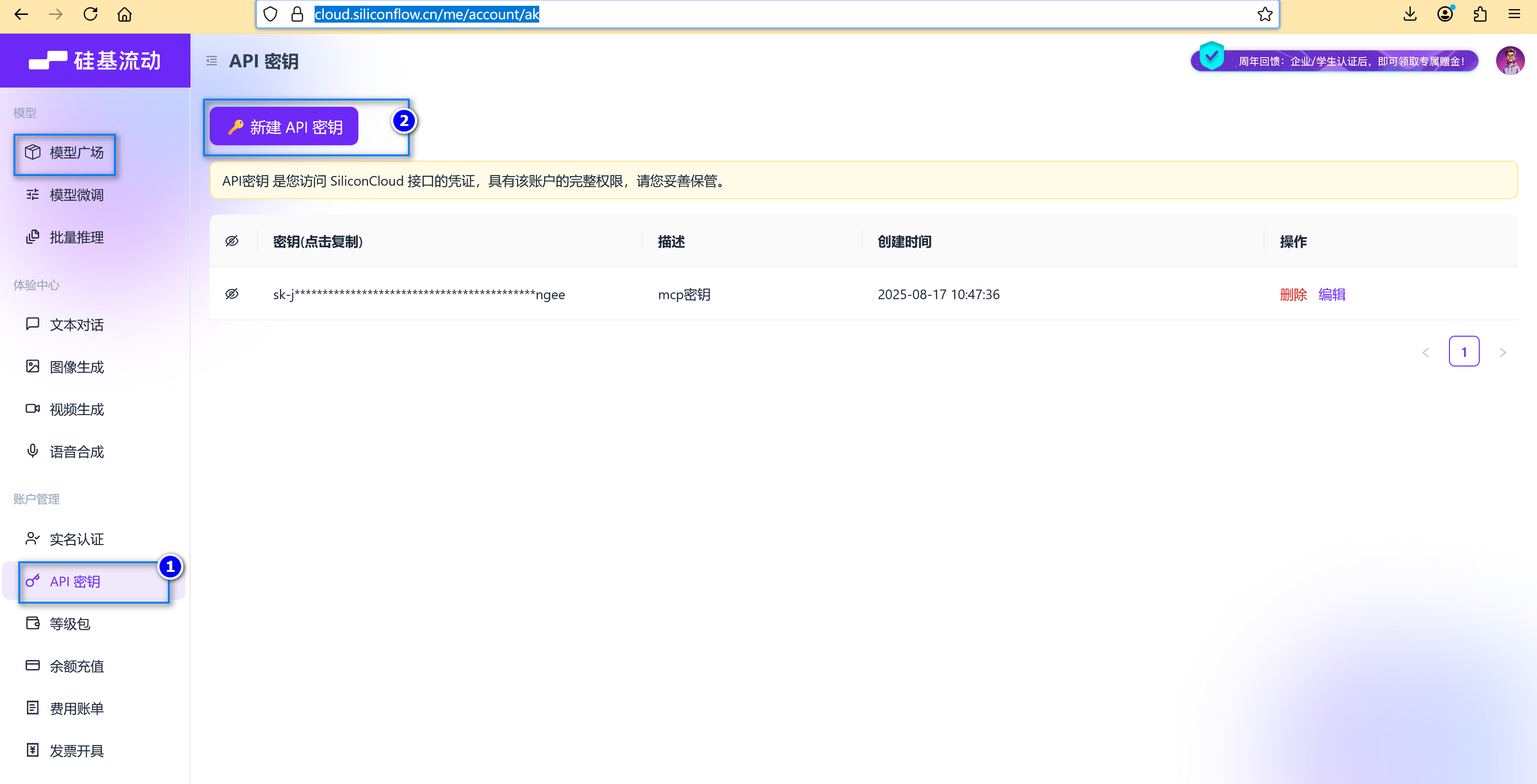Select API 密钥 sidebar item
The image size is (1537, 784).
click(93, 582)
